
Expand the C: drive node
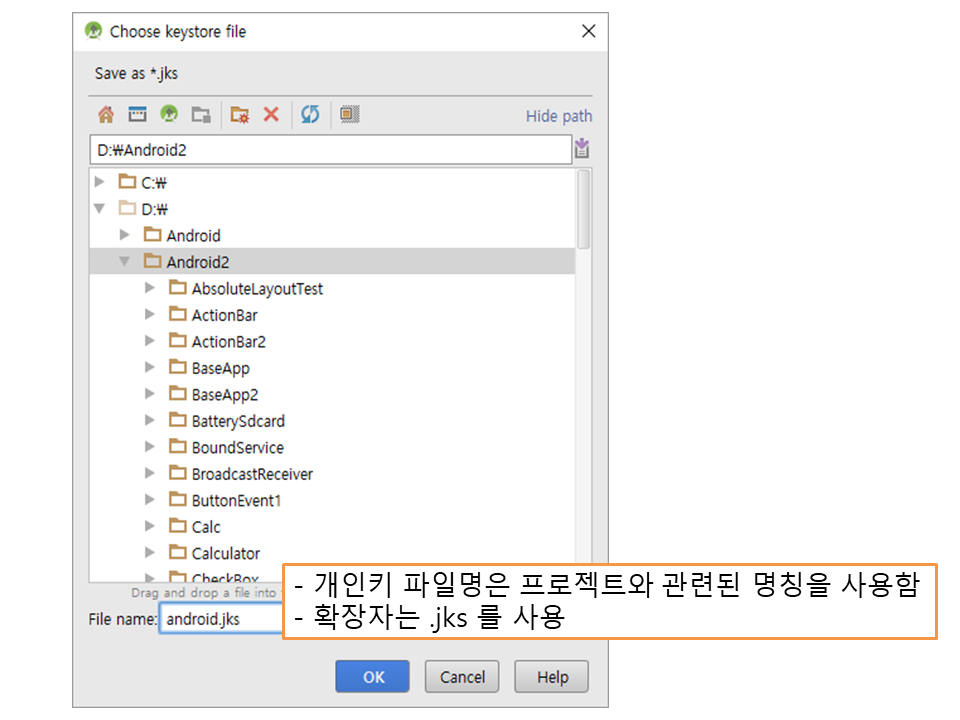[x=99, y=182]
